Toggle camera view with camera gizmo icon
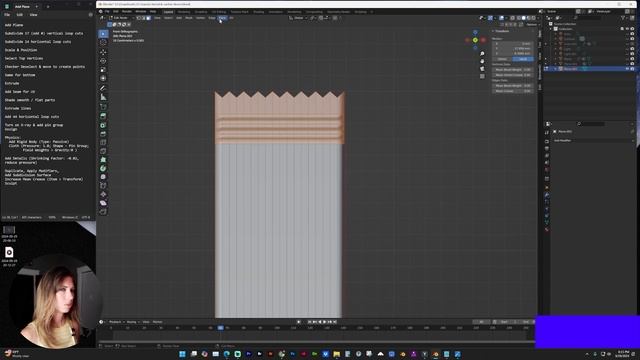The image size is (640, 360). (x=482, y=69)
